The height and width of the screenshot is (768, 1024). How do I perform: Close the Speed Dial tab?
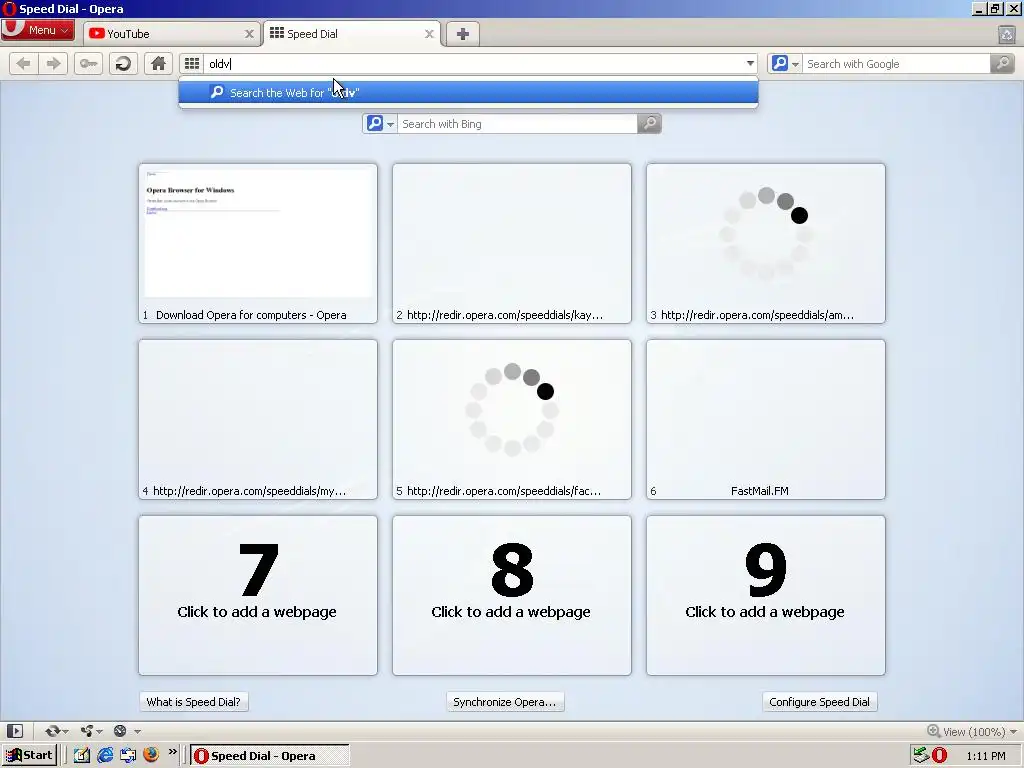pyautogui.click(x=429, y=34)
